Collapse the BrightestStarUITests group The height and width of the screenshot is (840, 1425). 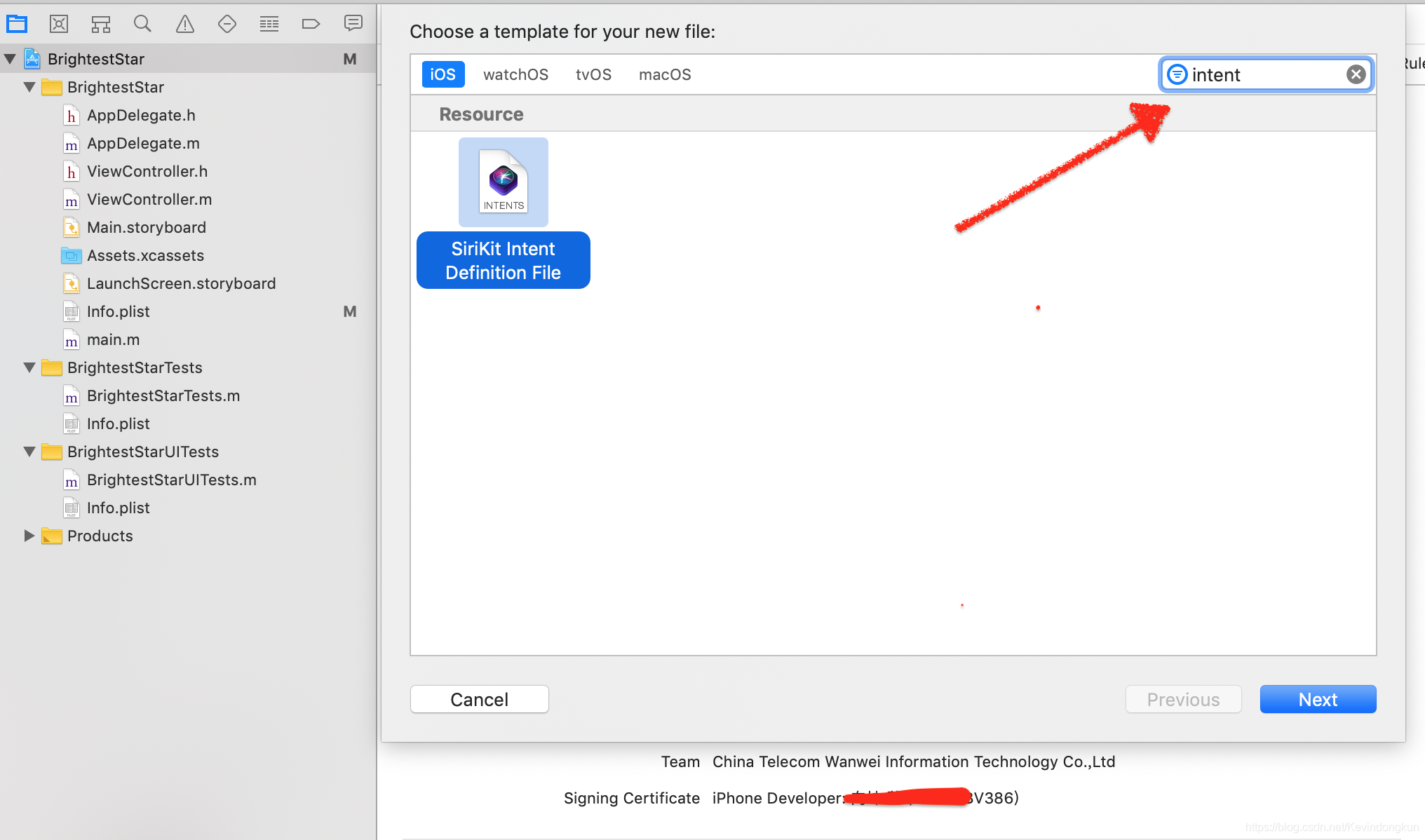29,452
